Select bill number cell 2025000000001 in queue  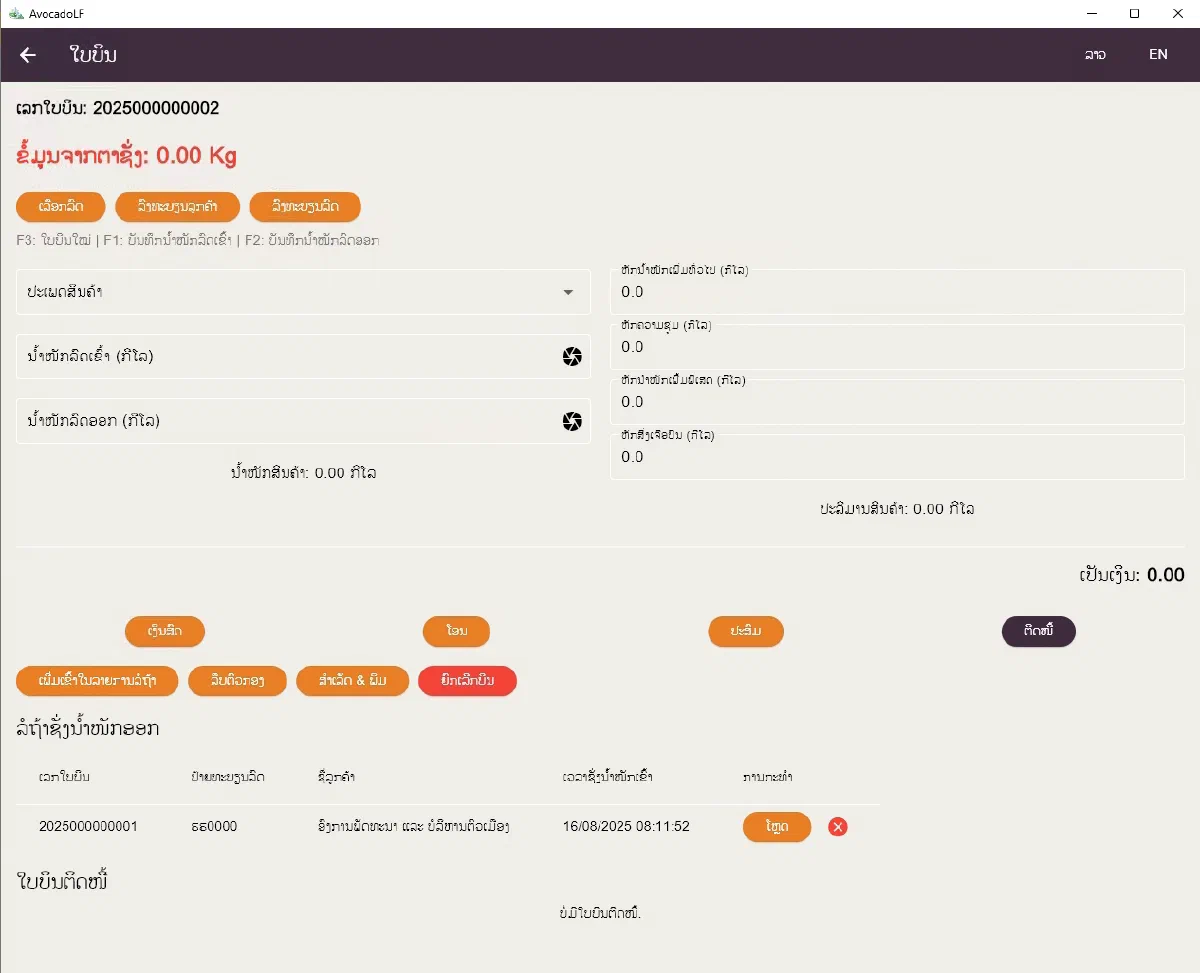[x=88, y=827]
